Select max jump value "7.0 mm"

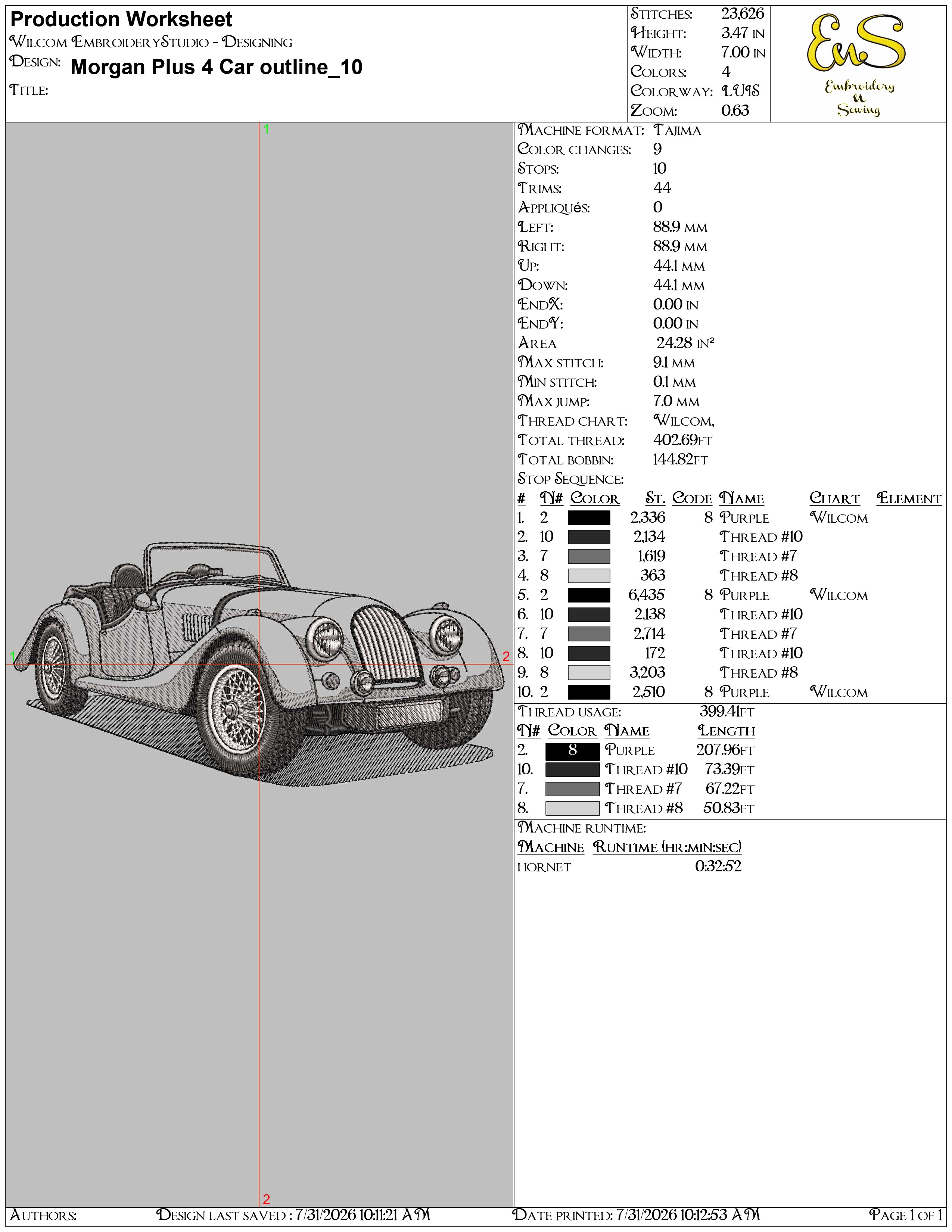(676, 401)
